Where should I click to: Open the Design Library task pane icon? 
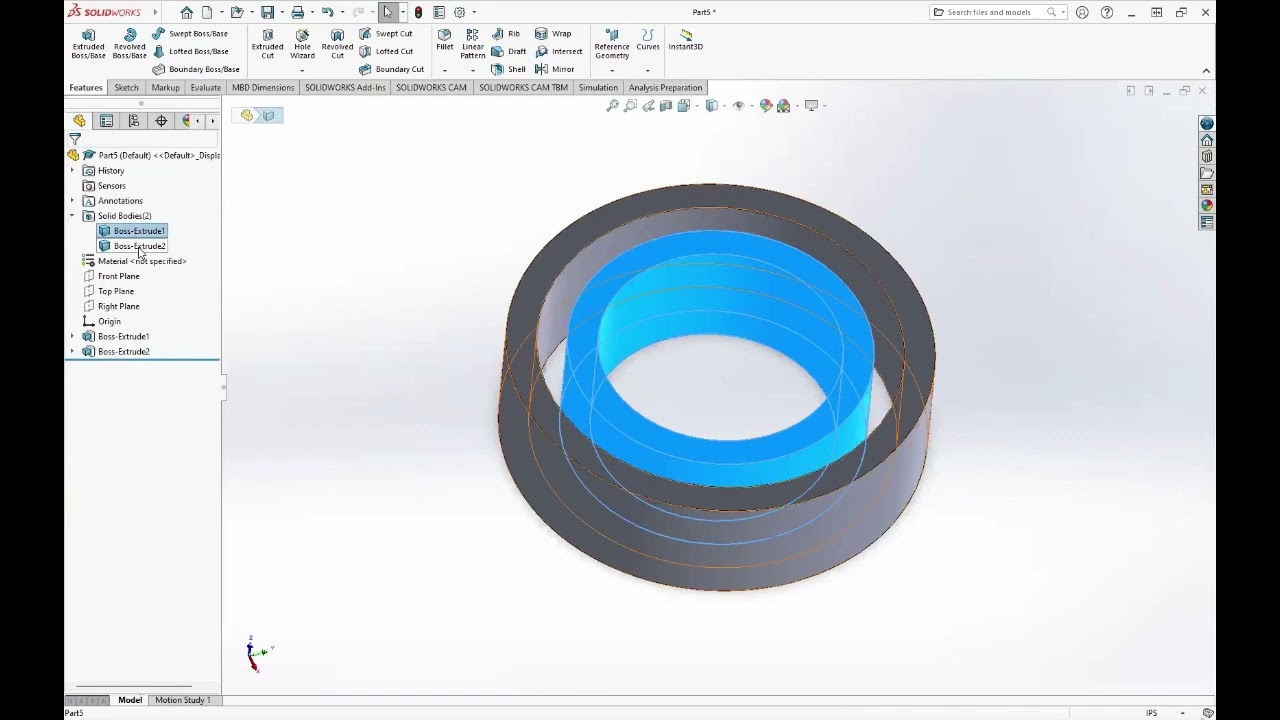tap(1207, 157)
